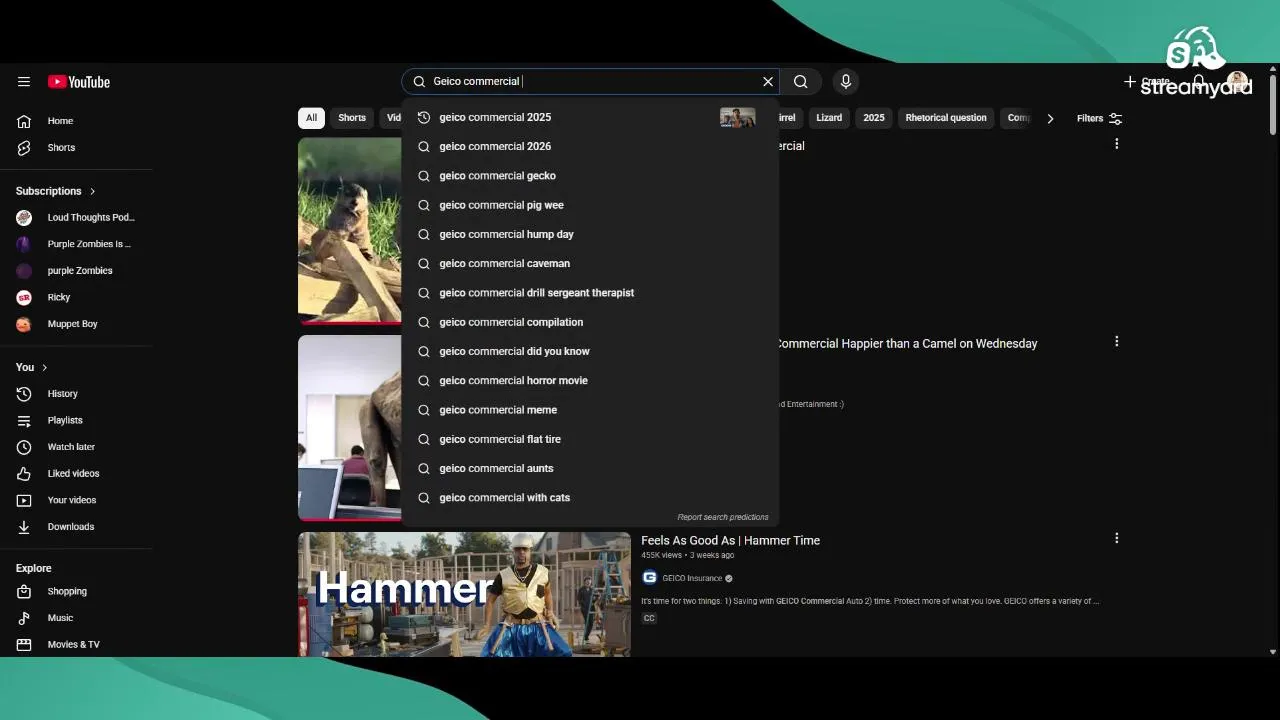Open options menu for Hammer Time video
The image size is (1280, 720).
click(x=1117, y=538)
